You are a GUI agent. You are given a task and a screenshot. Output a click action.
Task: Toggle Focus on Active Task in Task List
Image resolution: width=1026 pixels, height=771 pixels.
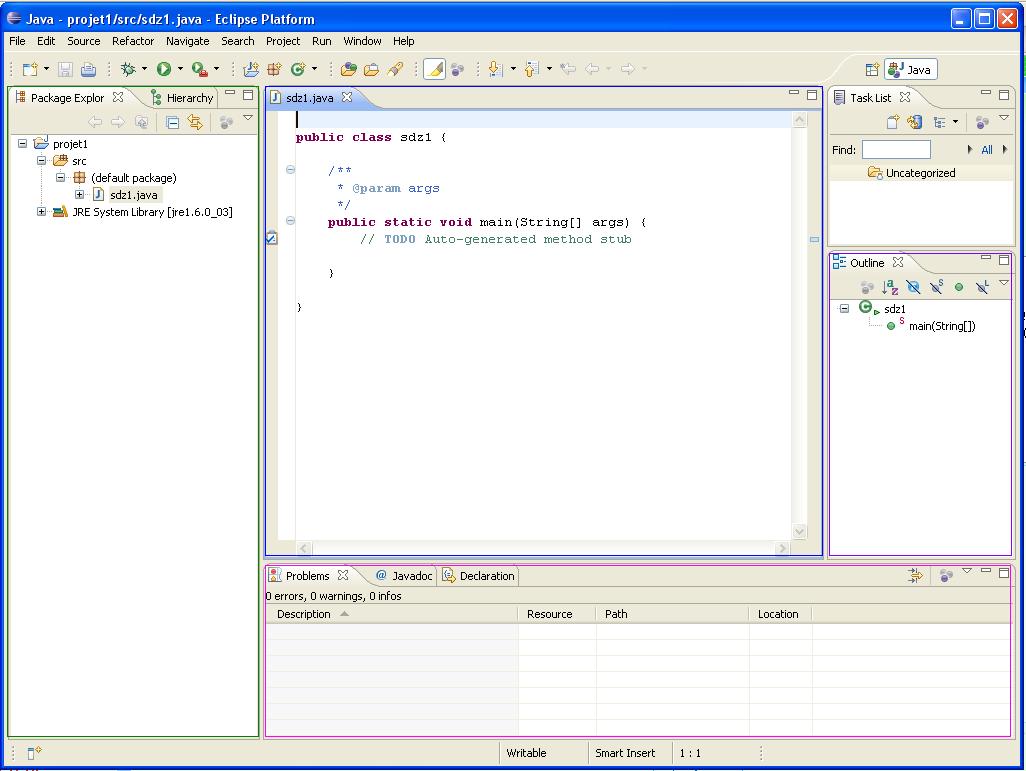tap(982, 122)
